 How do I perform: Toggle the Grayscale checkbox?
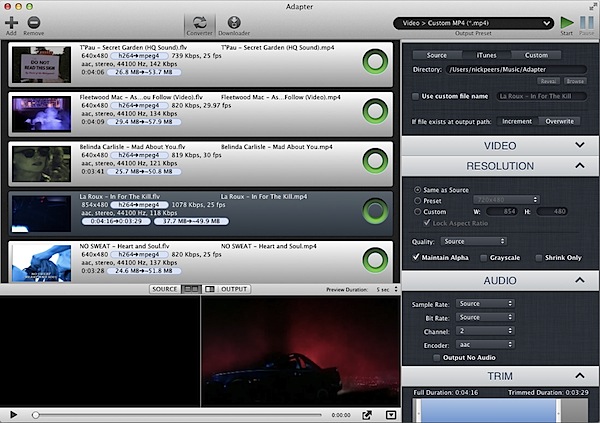click(485, 257)
